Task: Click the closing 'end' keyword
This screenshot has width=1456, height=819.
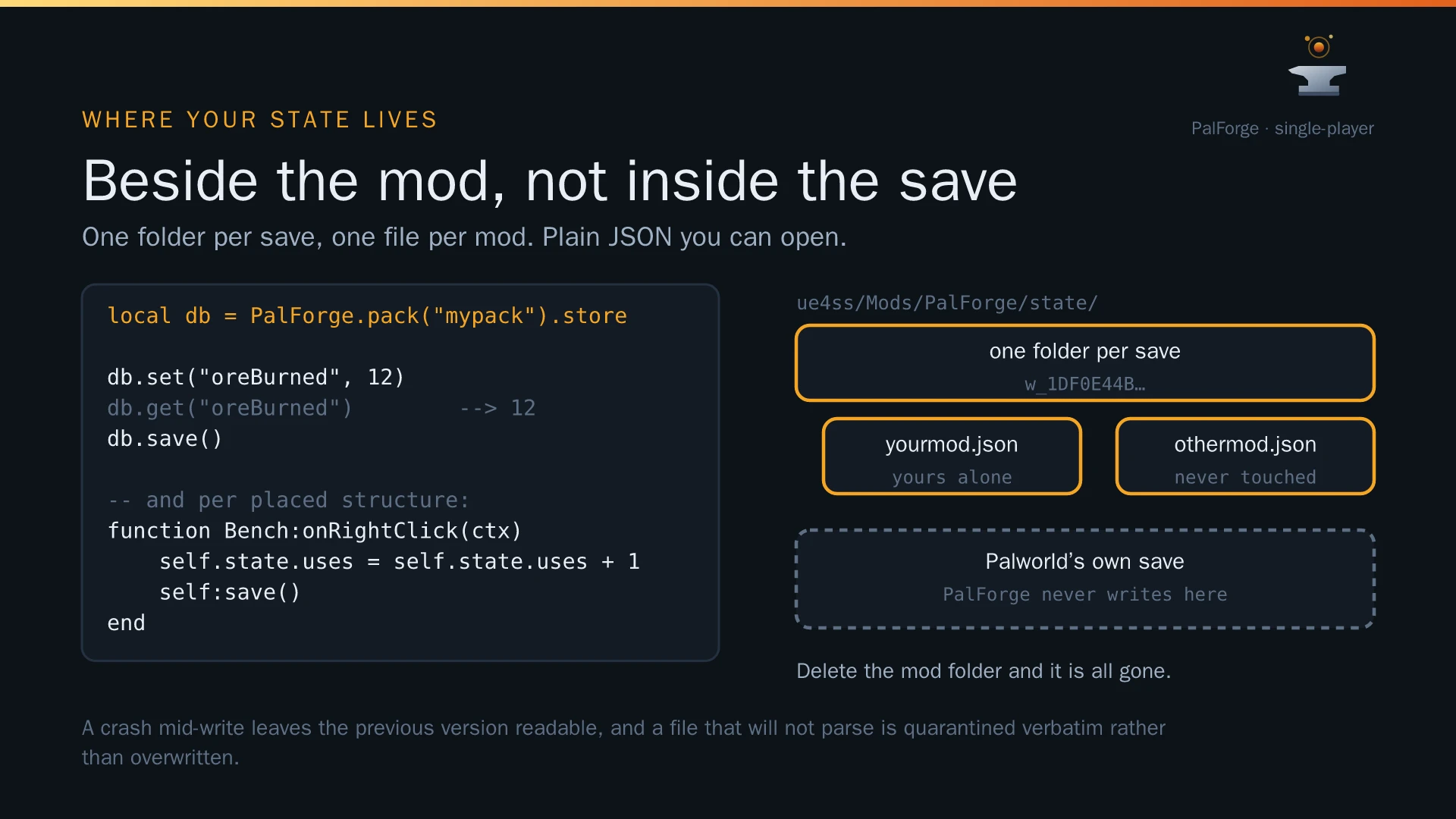Action: pyautogui.click(x=126, y=623)
